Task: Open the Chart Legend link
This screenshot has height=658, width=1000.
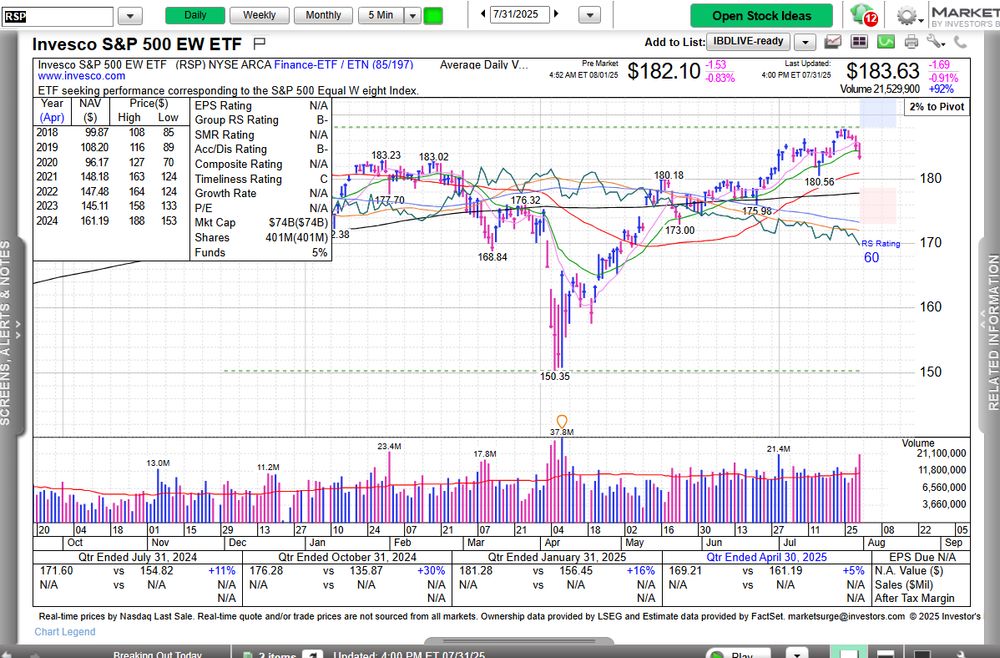Action: click(65, 631)
